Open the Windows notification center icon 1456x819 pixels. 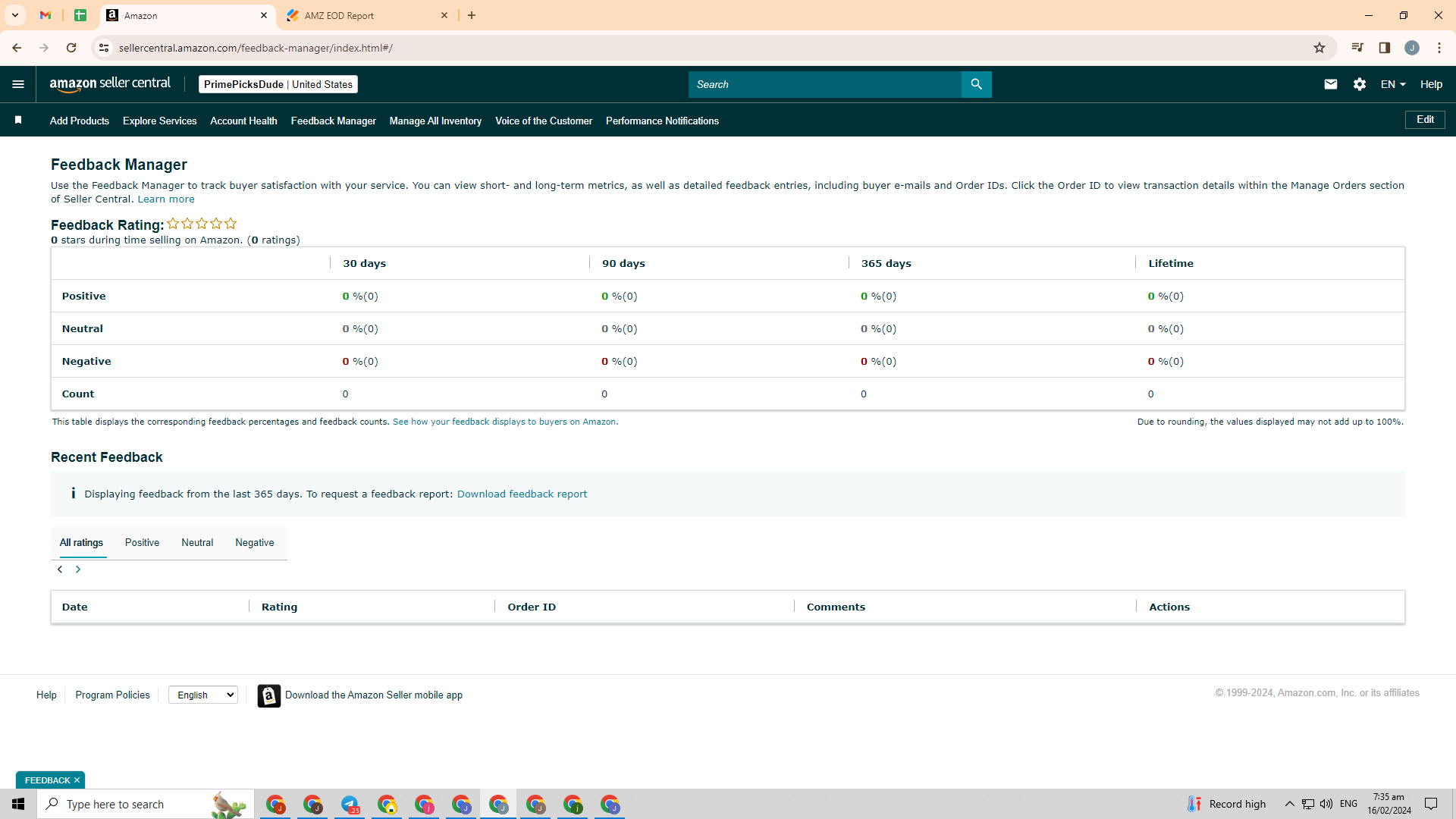1431,804
